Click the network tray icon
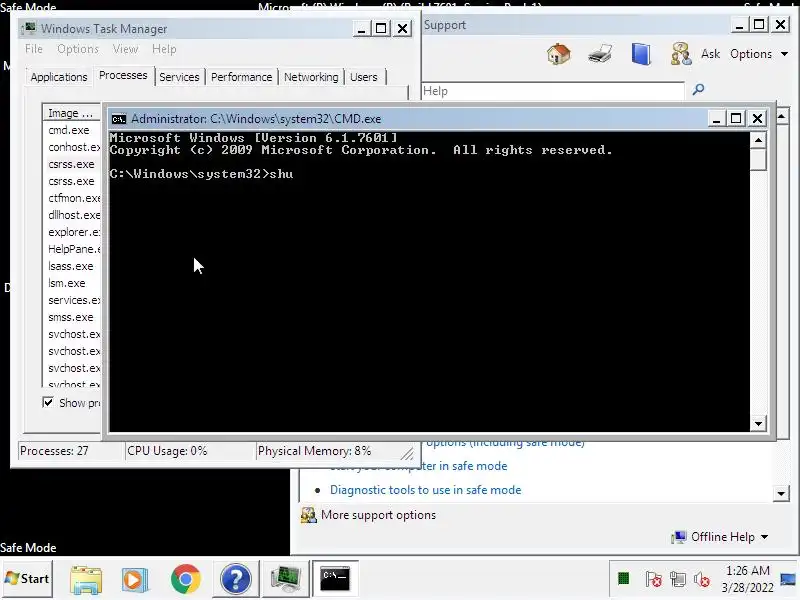 [678, 579]
